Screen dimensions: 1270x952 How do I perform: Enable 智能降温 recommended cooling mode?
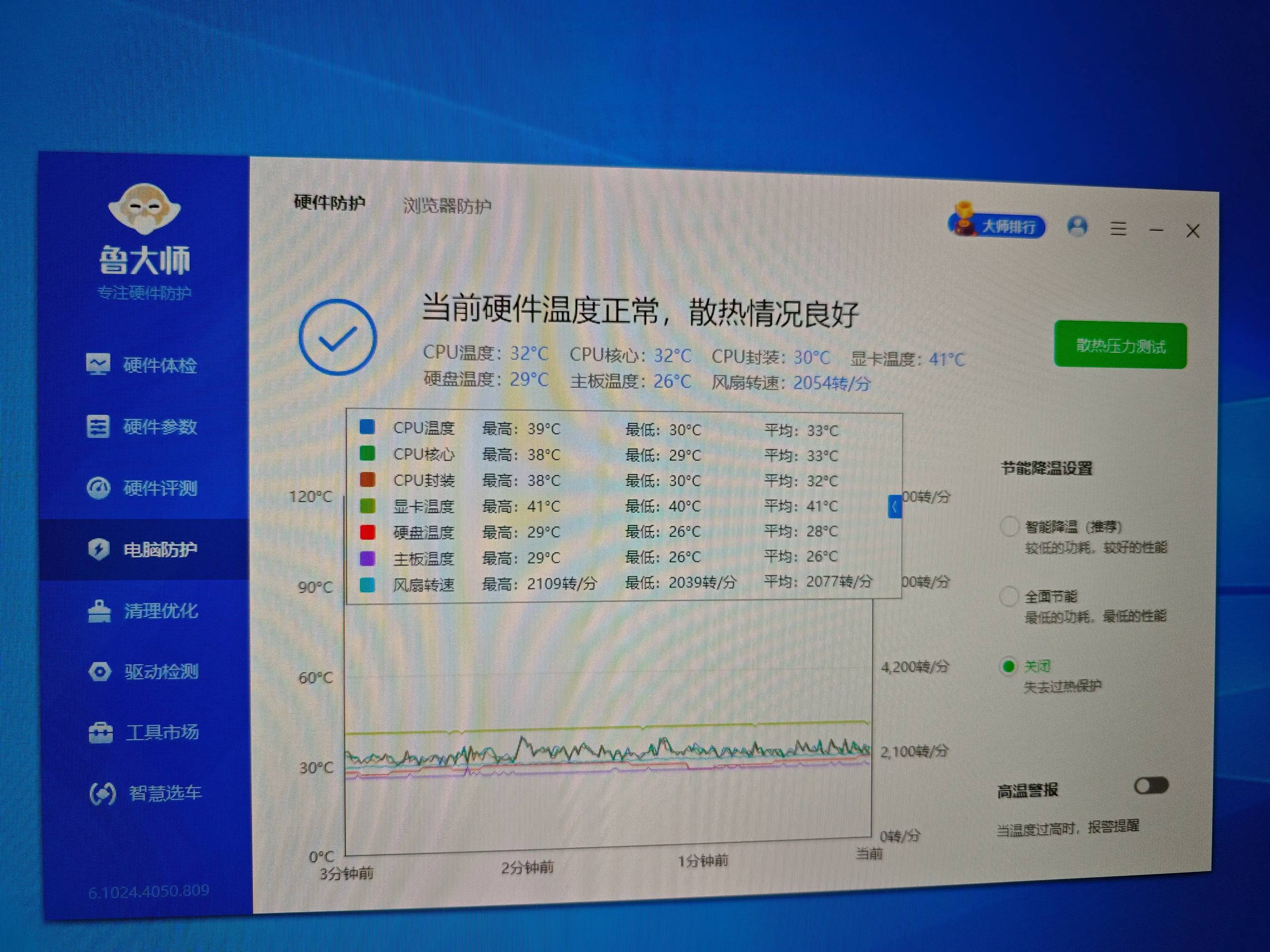pyautogui.click(x=1009, y=527)
